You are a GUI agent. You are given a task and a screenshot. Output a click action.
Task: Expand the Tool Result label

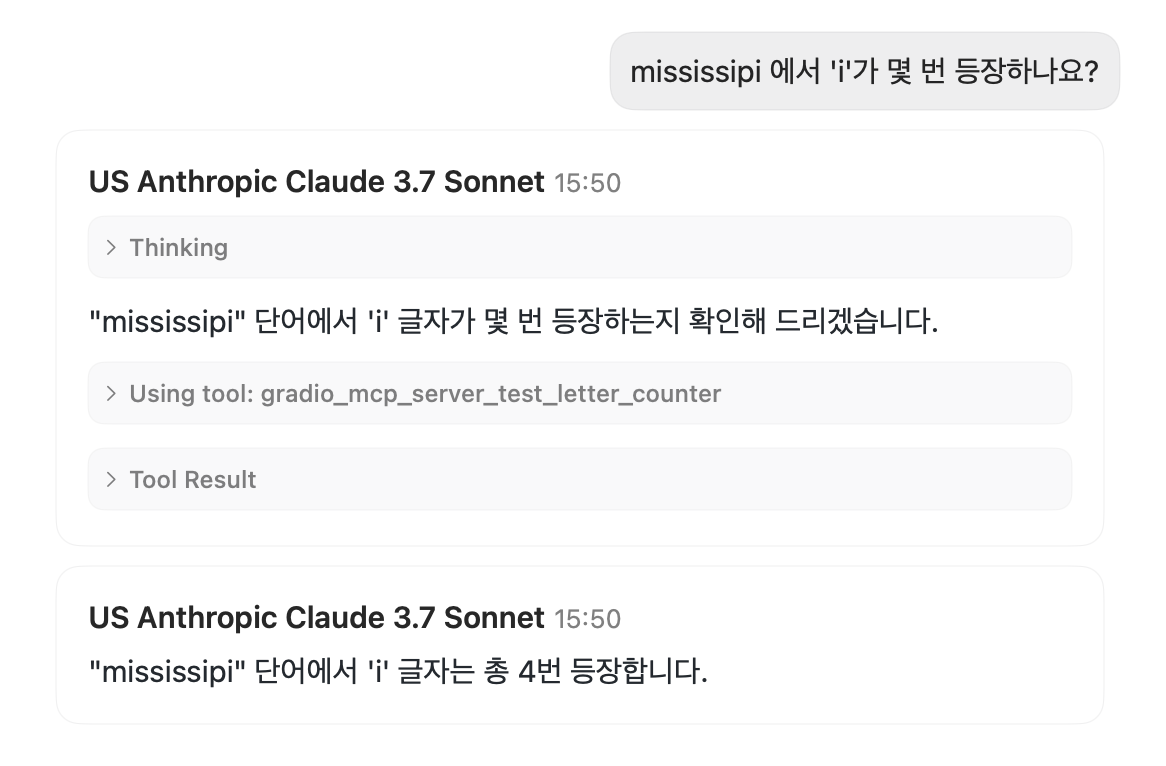pyautogui.click(x=193, y=480)
